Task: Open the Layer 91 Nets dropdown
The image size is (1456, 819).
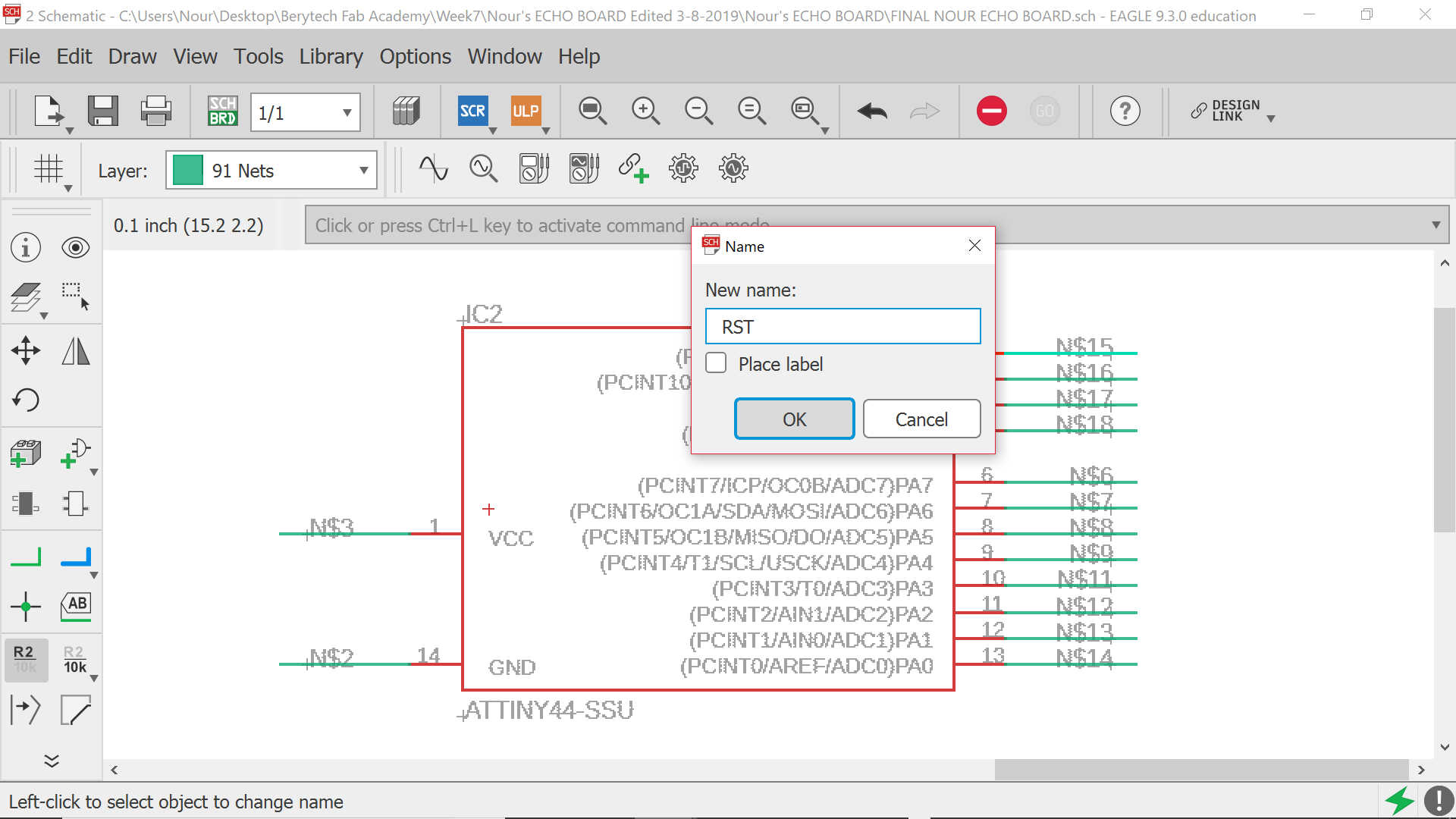Action: click(363, 171)
